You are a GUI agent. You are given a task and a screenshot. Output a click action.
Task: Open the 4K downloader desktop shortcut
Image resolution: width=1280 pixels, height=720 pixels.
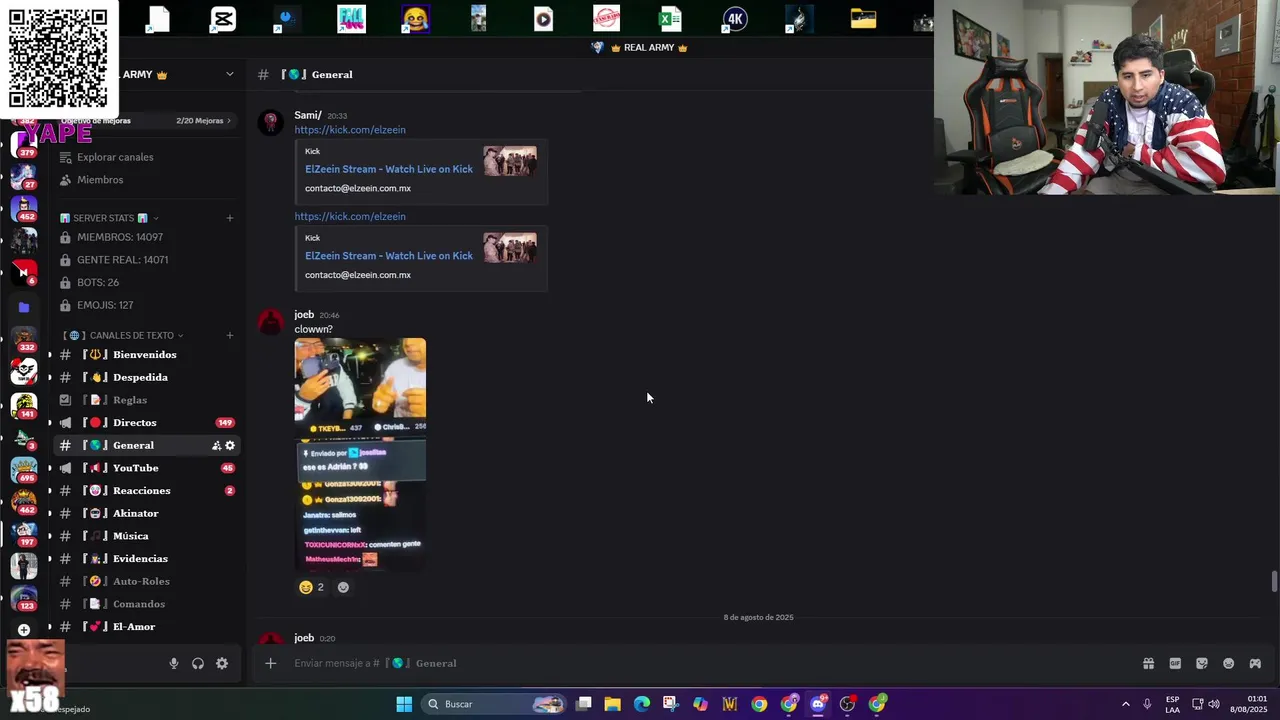click(x=735, y=19)
